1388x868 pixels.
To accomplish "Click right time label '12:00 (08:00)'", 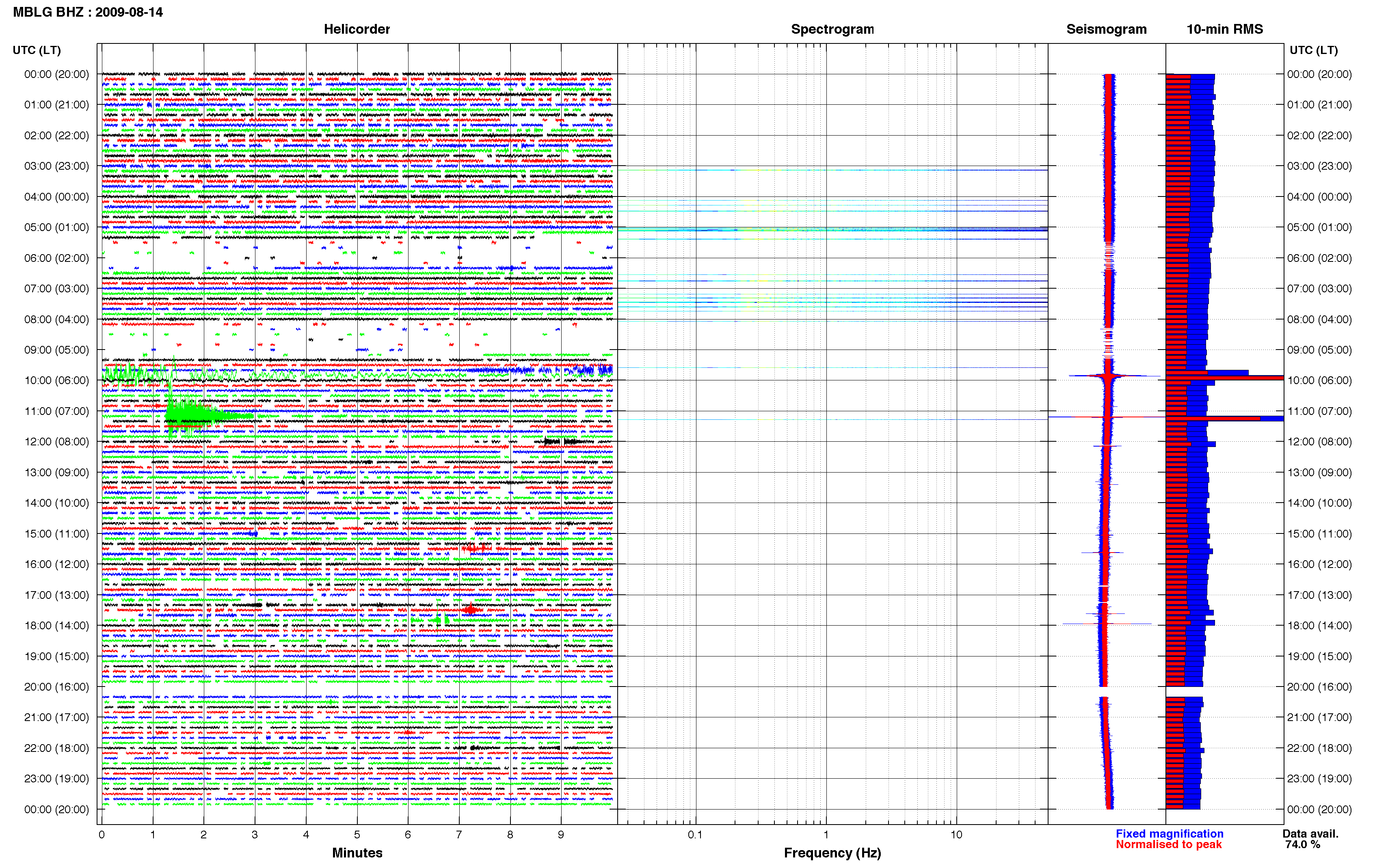I will pos(1319,442).
